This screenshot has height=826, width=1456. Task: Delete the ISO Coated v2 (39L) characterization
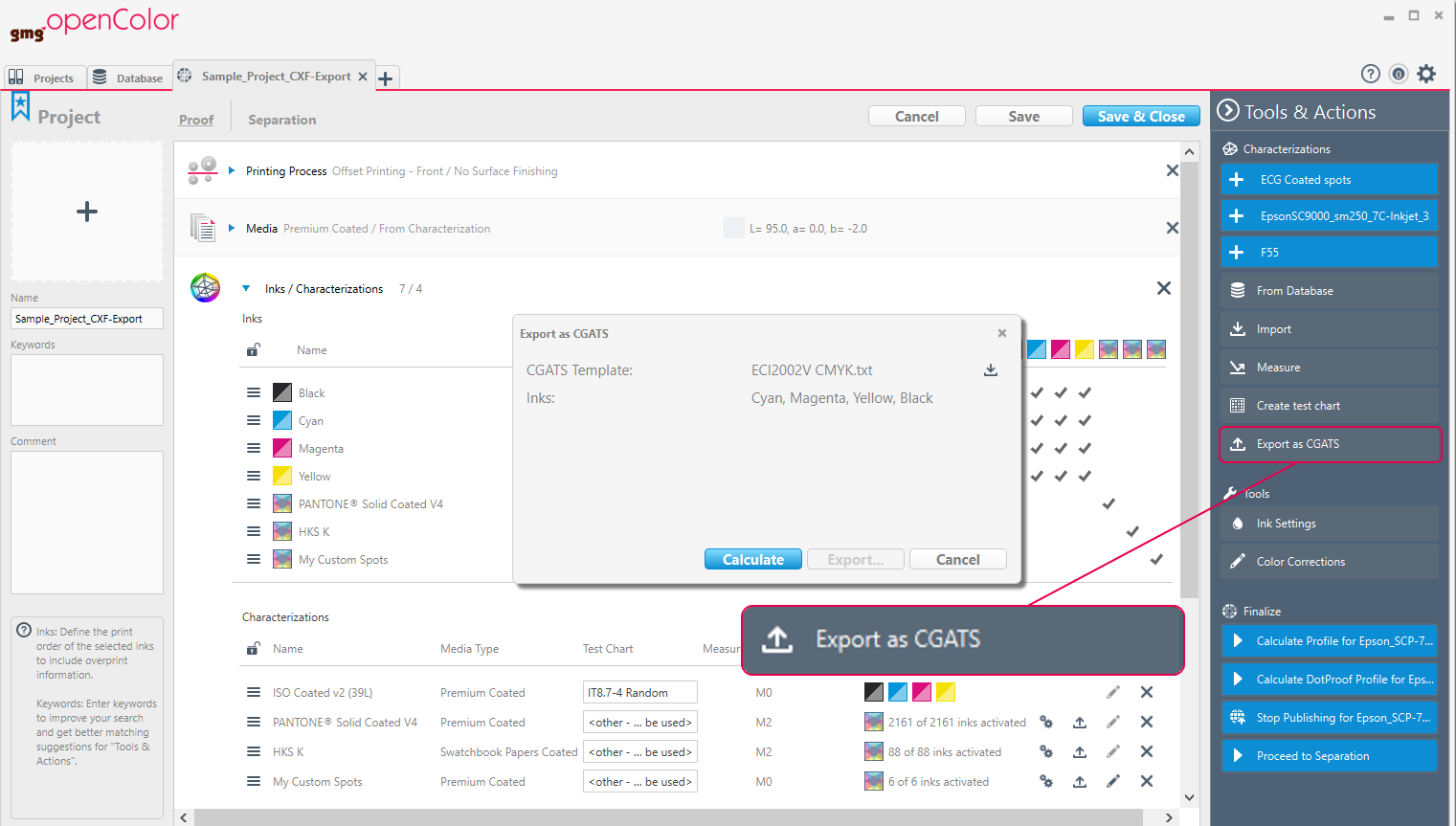coord(1147,692)
